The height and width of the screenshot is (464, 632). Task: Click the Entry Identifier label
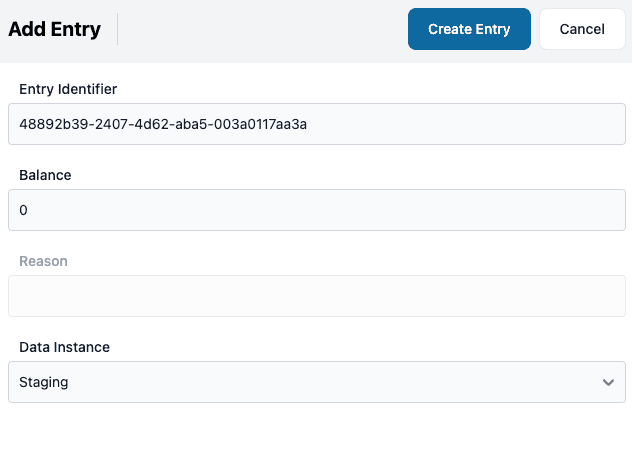point(68,89)
